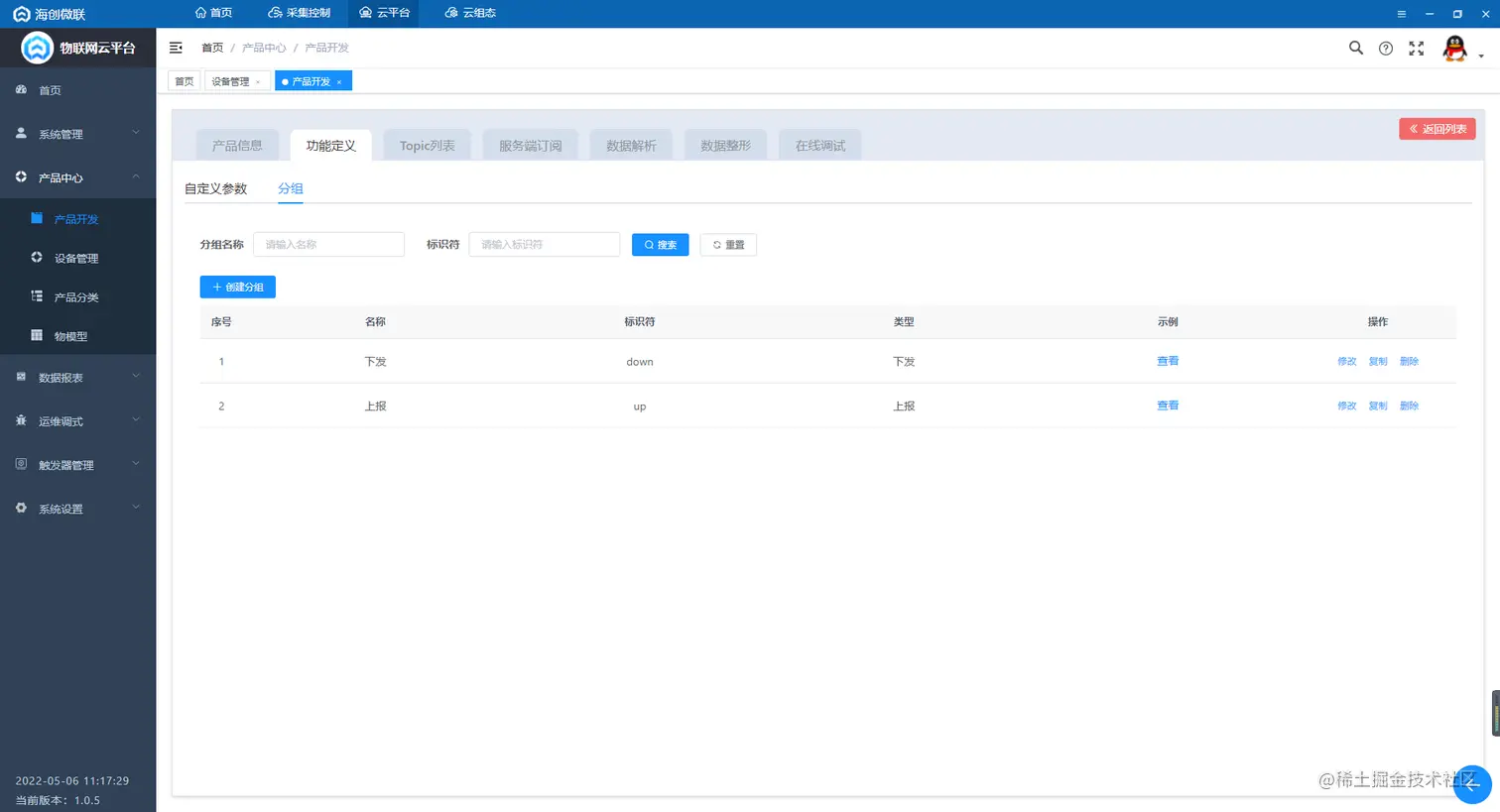
Task: Click the 产品中心 icon in sidebar
Action: [21, 176]
